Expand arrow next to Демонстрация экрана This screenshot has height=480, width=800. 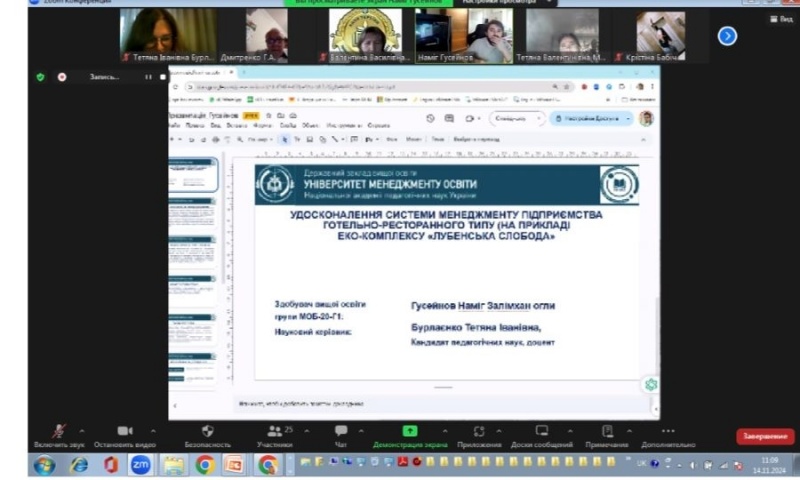coord(445,431)
